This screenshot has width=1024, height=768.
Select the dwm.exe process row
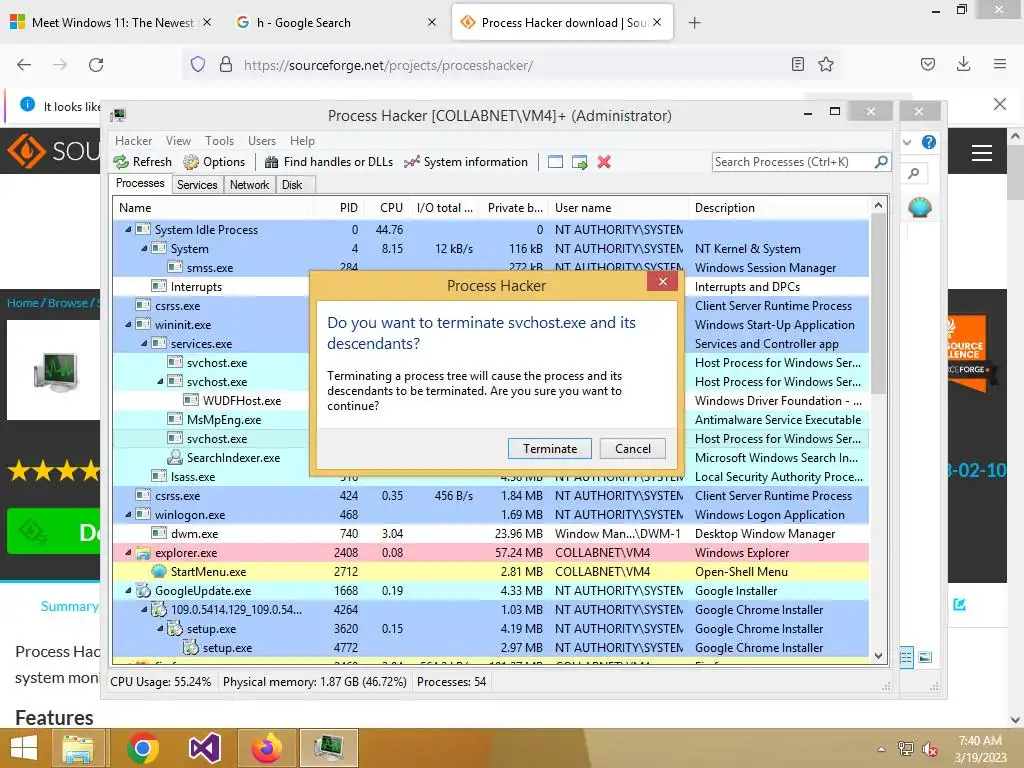point(490,534)
